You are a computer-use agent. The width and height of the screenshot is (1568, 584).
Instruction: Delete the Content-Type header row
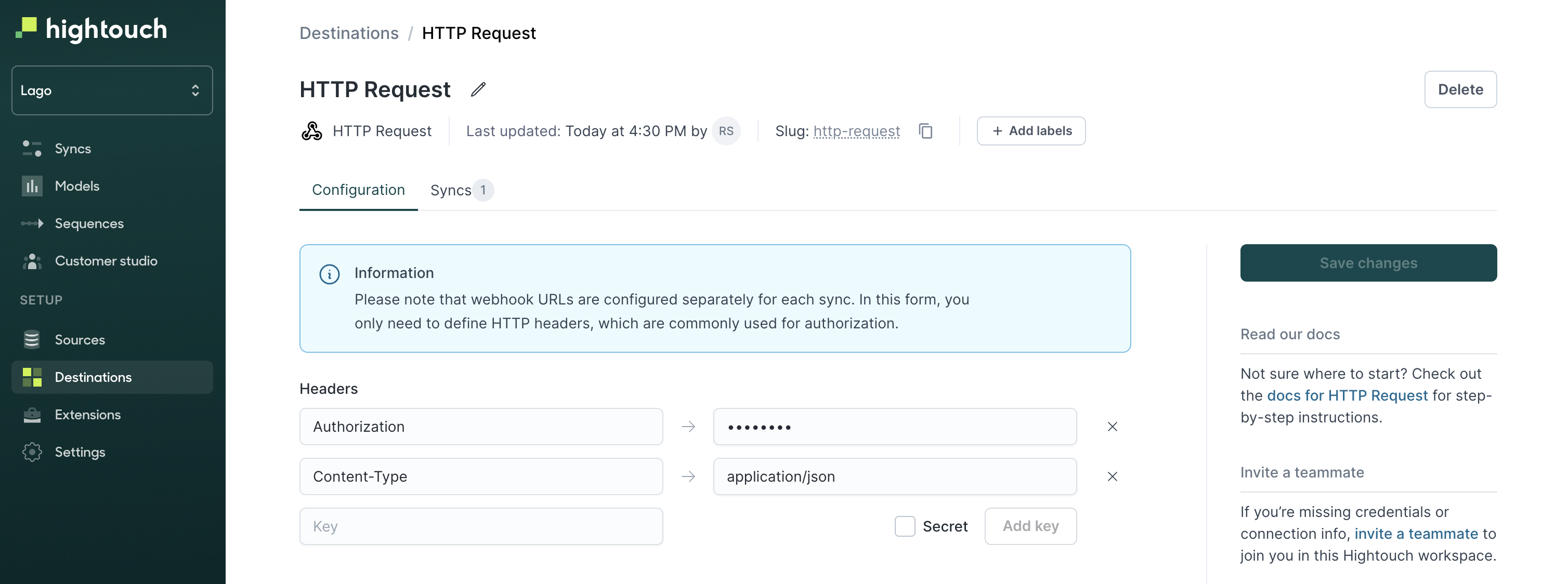click(x=1112, y=477)
